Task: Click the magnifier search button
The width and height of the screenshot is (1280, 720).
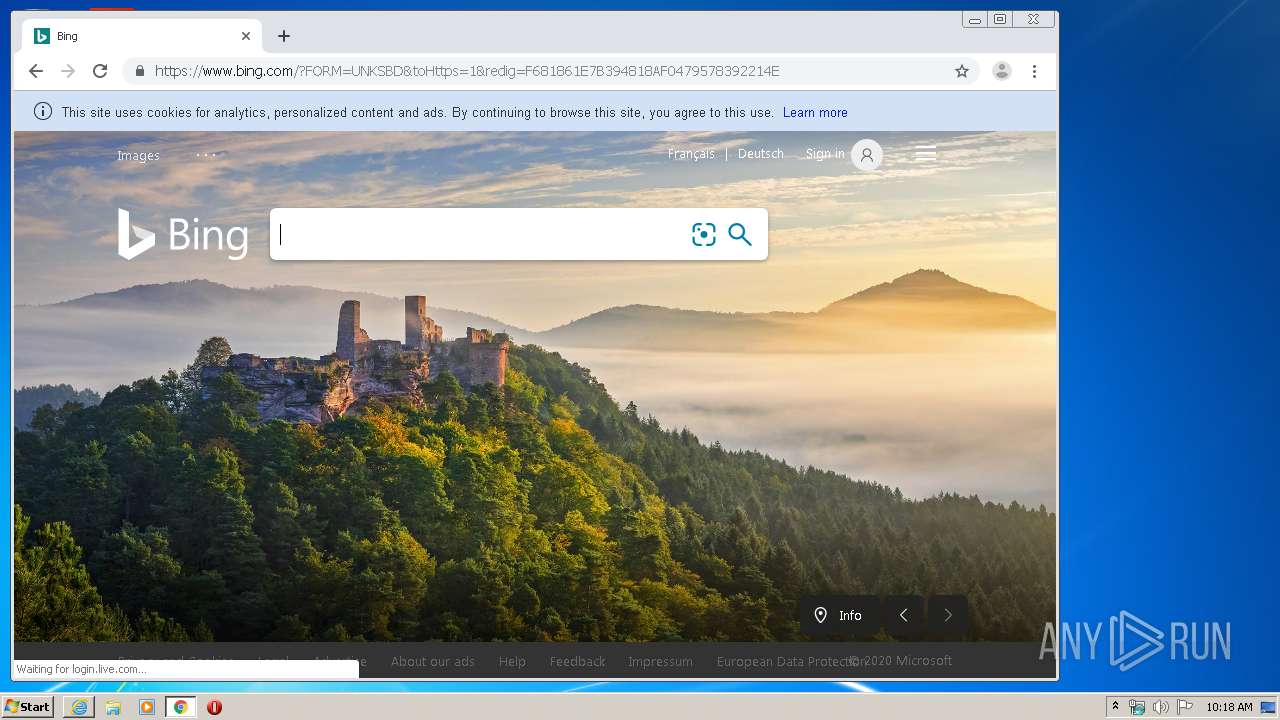Action: tap(740, 234)
